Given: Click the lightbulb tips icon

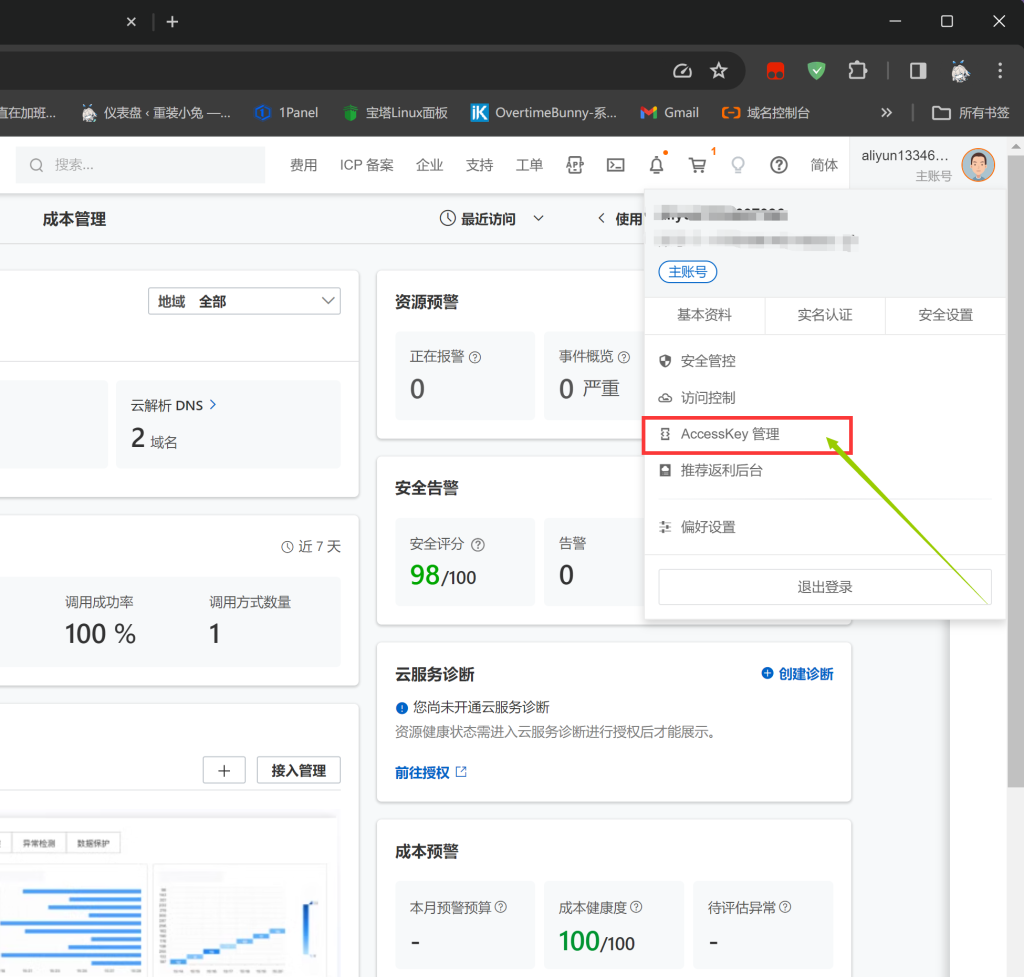Looking at the screenshot, I should pos(738,165).
